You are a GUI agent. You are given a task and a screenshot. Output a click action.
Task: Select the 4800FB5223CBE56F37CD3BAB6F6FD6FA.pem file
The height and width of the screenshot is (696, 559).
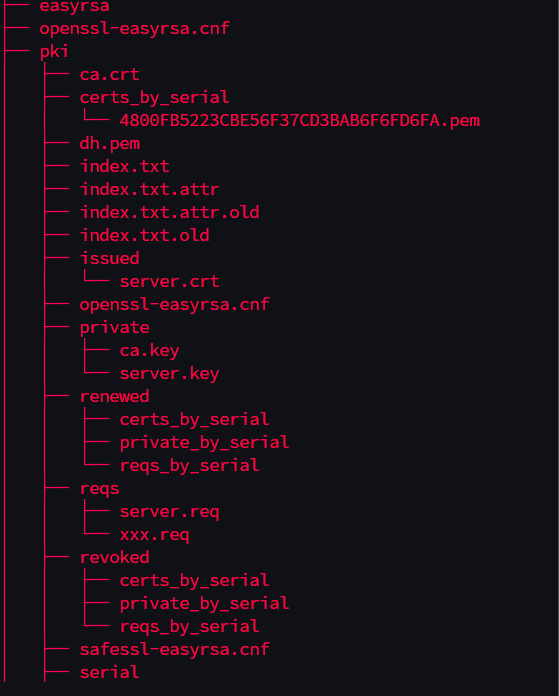[300, 120]
